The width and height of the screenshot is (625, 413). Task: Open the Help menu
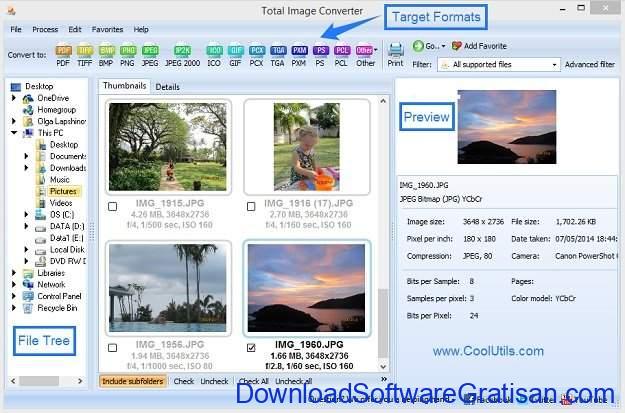141,30
